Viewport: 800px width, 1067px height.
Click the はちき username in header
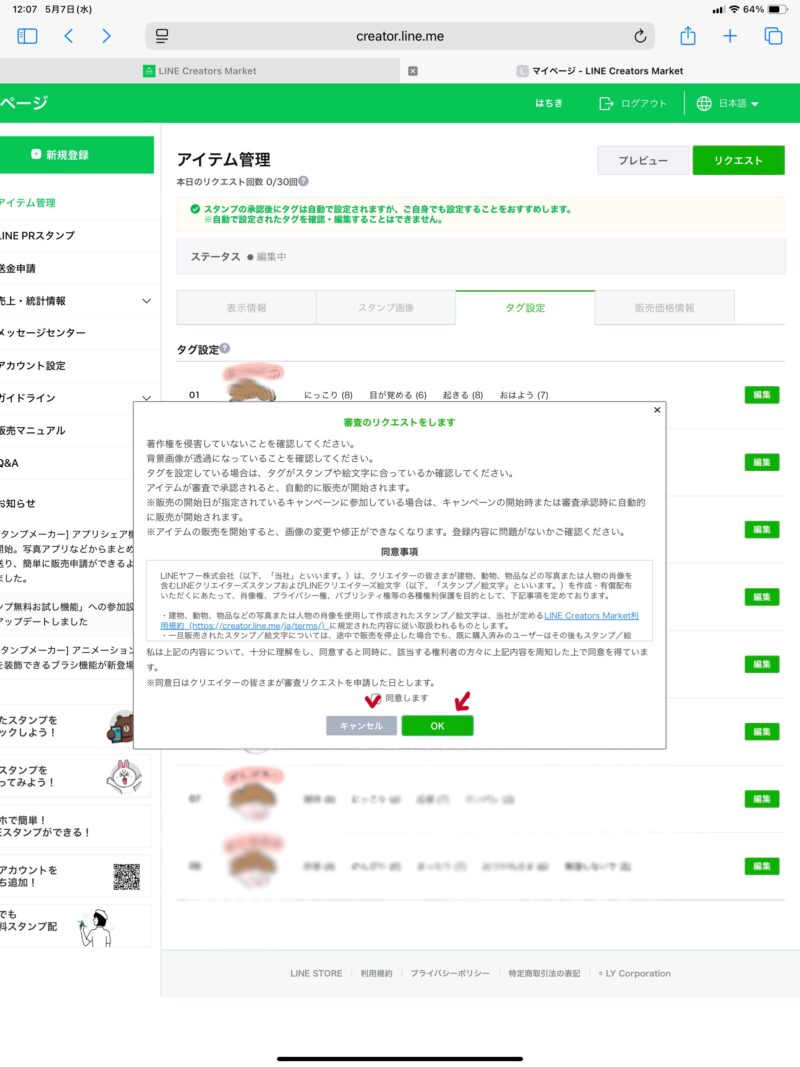point(548,103)
